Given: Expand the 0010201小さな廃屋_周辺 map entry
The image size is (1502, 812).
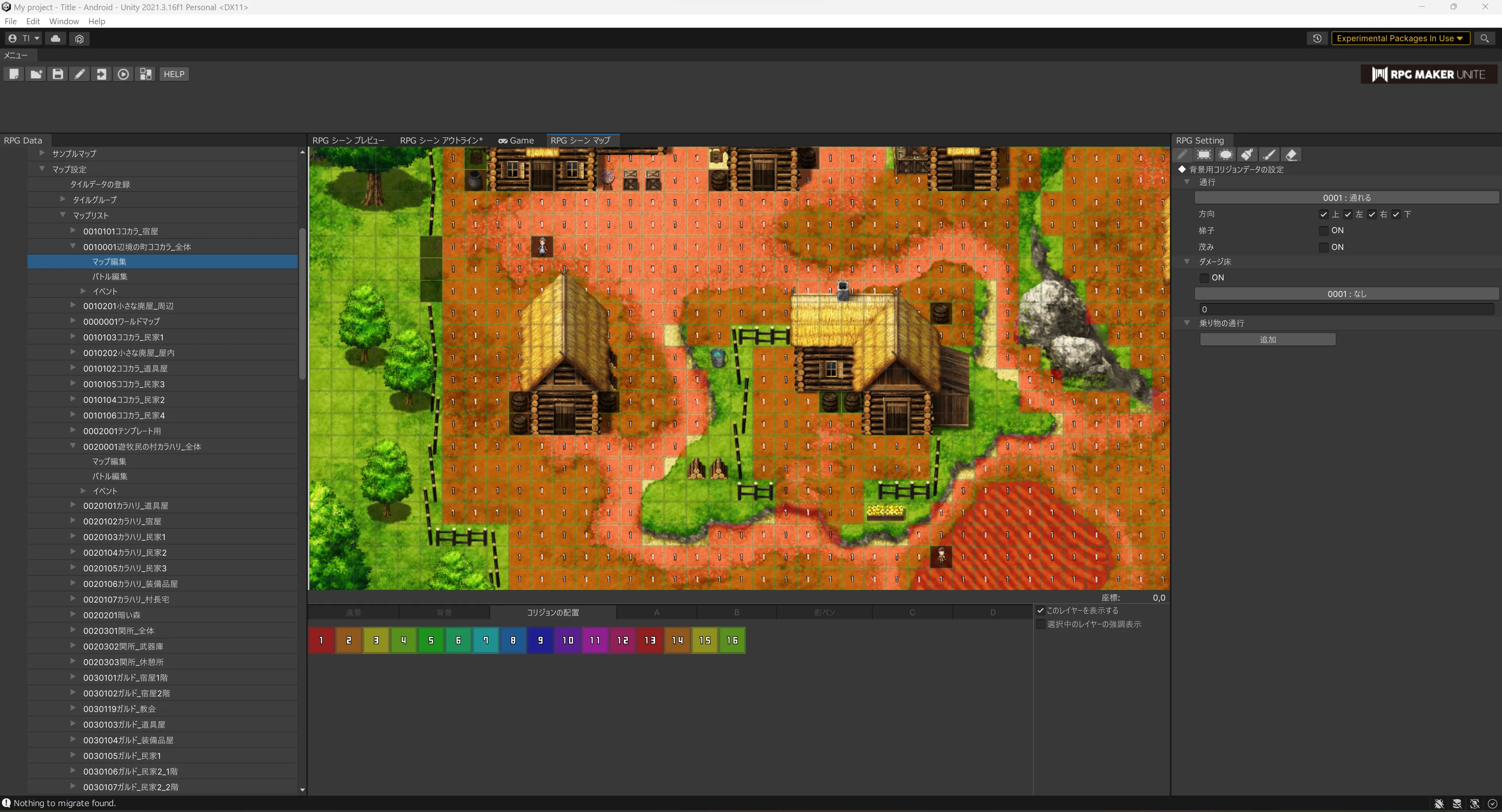Looking at the screenshot, I should 73,305.
